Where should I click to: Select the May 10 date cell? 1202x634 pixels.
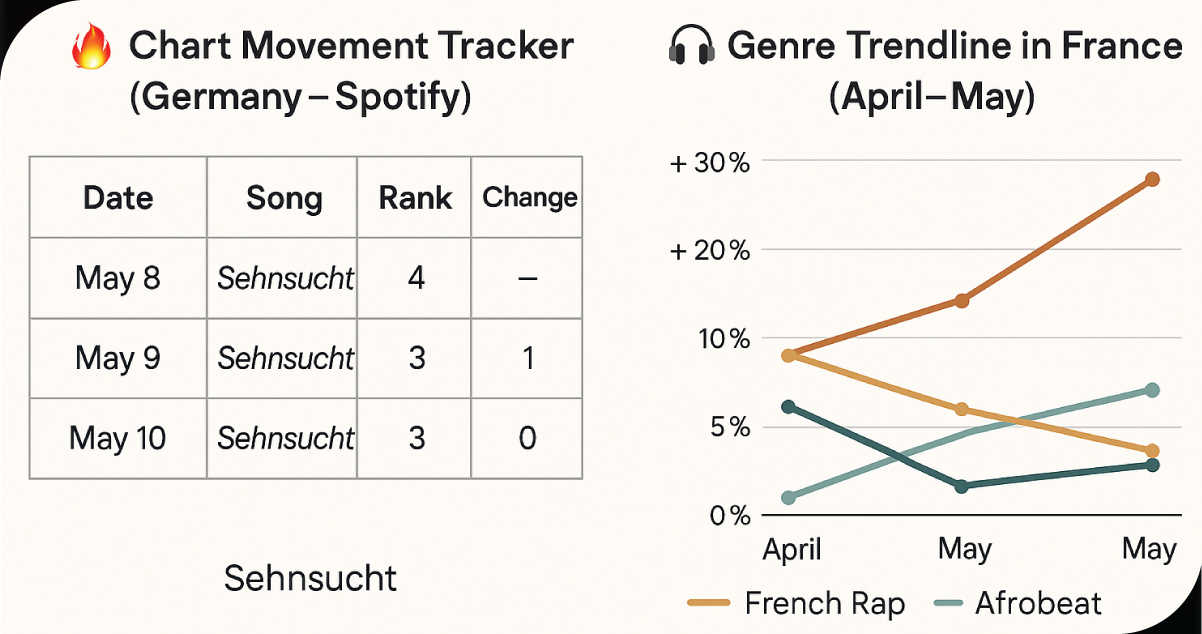point(118,438)
